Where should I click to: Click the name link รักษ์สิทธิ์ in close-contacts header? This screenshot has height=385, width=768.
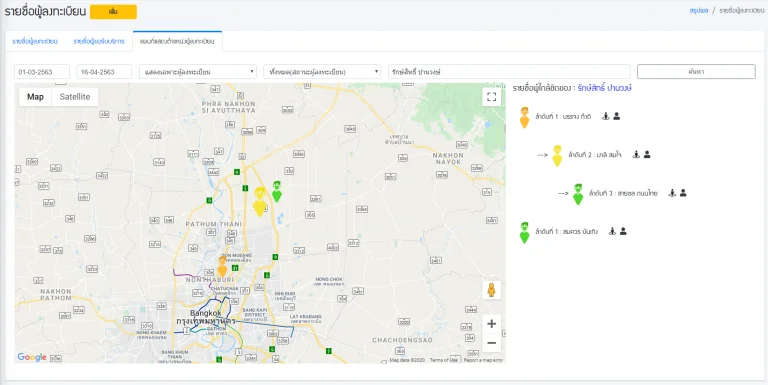pos(604,88)
